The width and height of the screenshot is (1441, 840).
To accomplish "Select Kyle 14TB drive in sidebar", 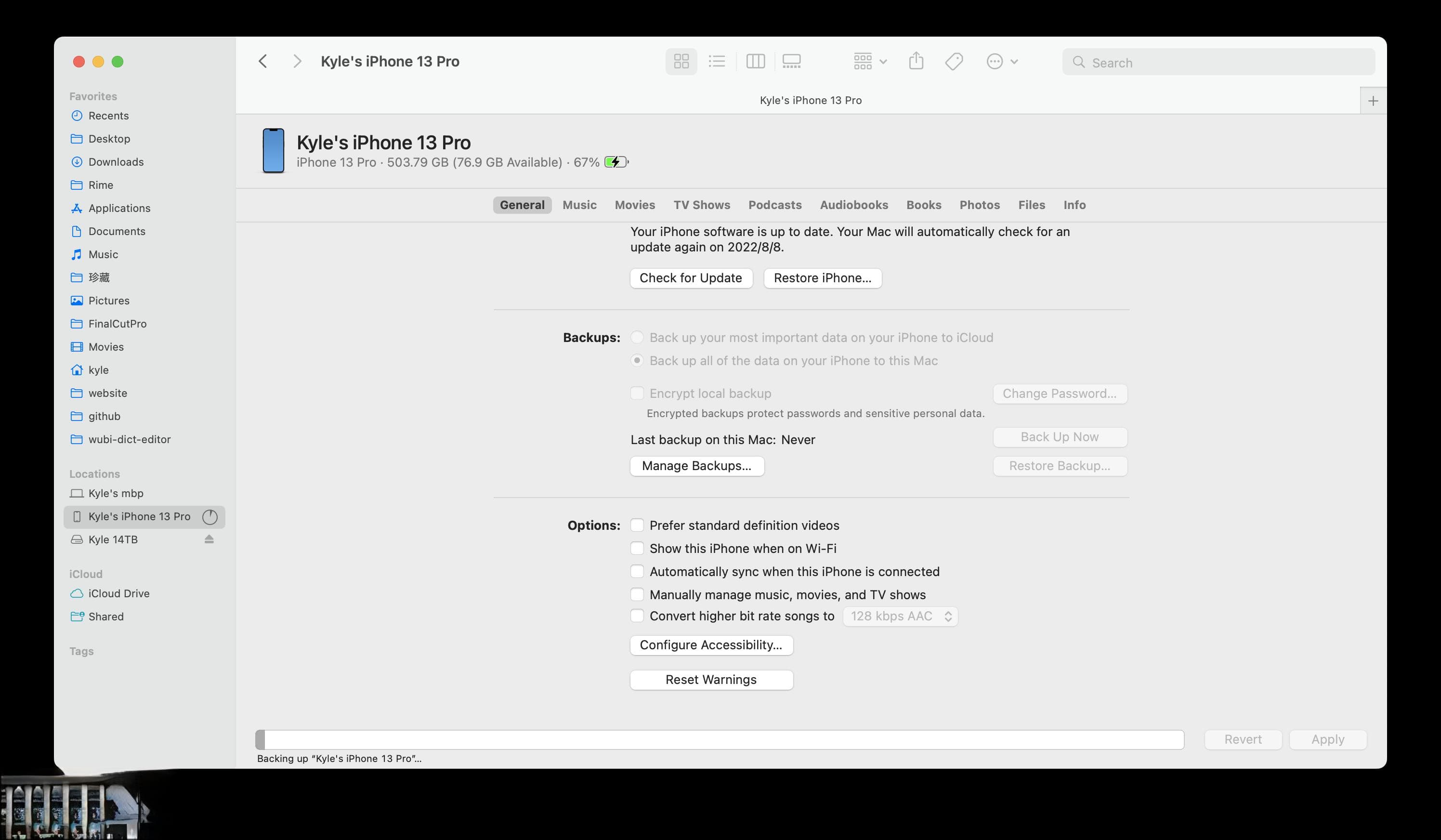I will click(113, 540).
